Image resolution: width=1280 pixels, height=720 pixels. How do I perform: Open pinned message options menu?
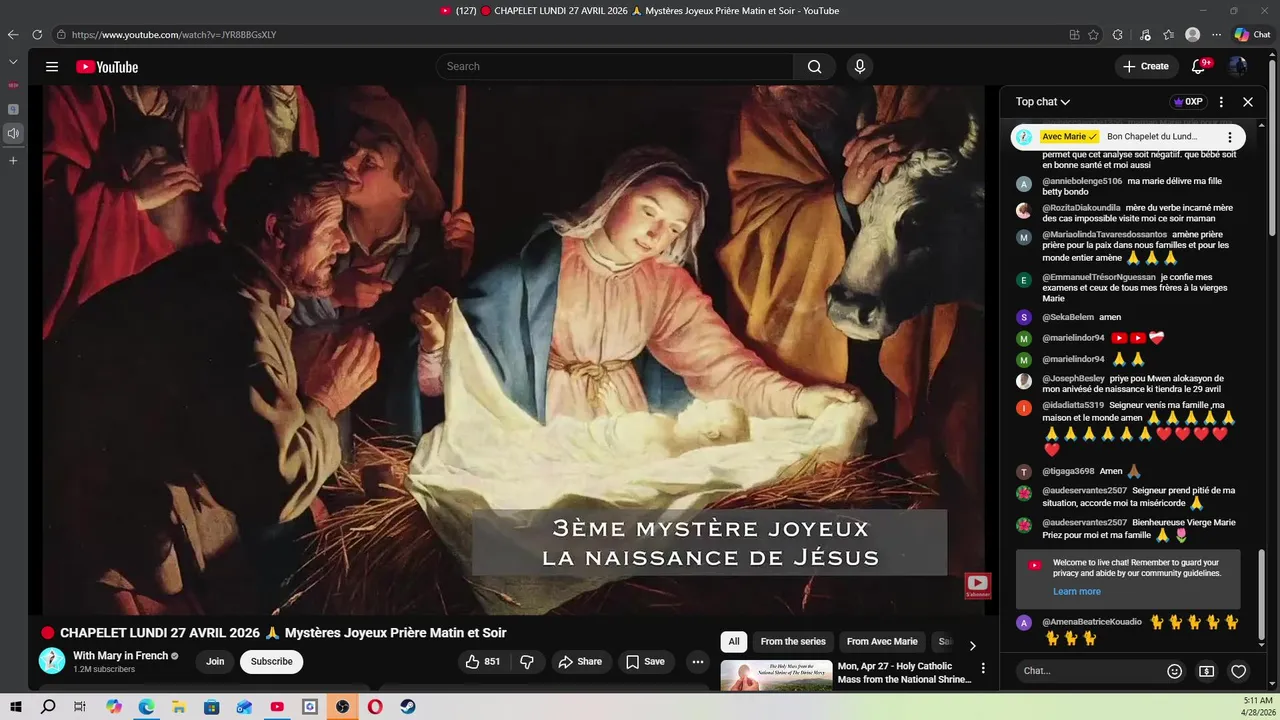[1230, 137]
